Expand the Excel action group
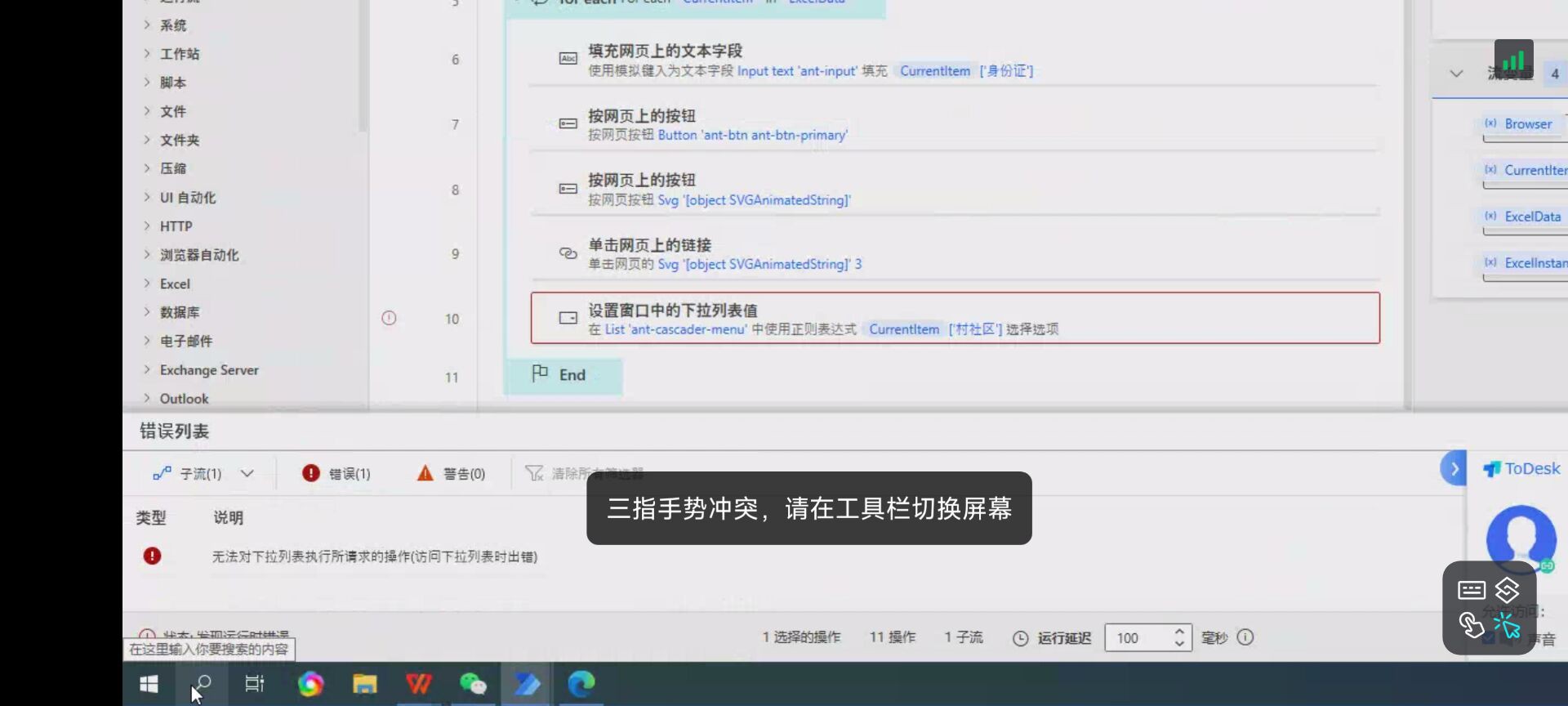 [147, 283]
